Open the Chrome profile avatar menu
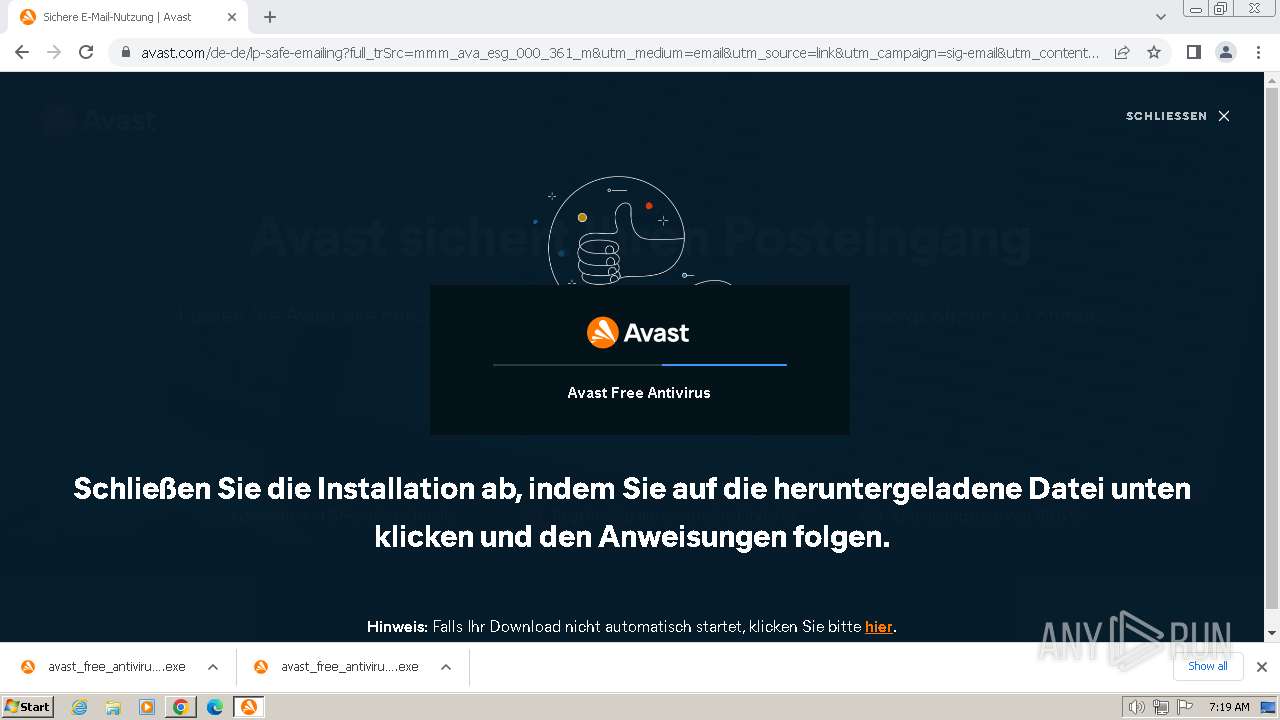Image resolution: width=1280 pixels, height=720 pixels. [1225, 52]
